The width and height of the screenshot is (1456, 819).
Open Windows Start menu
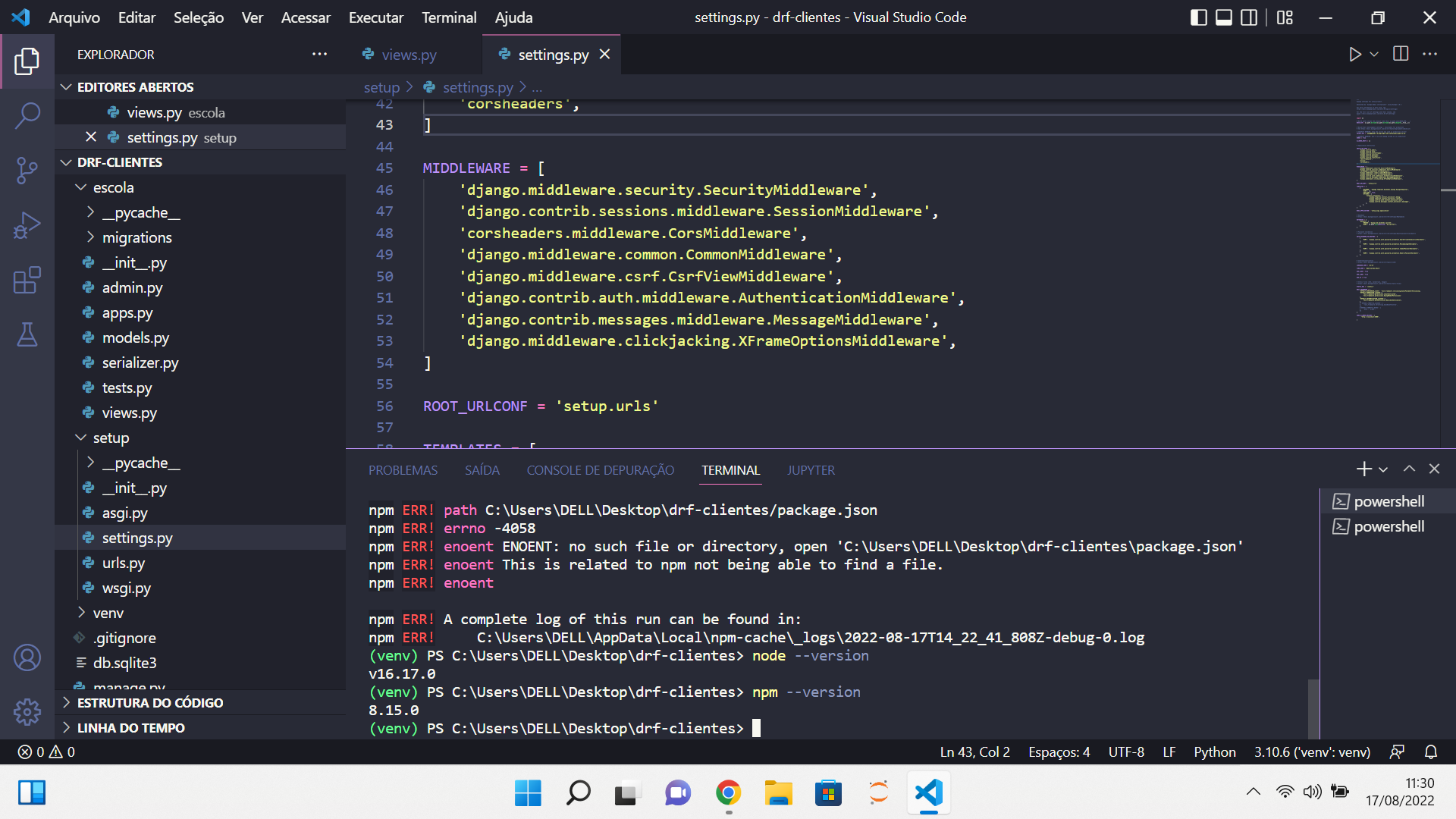[528, 793]
